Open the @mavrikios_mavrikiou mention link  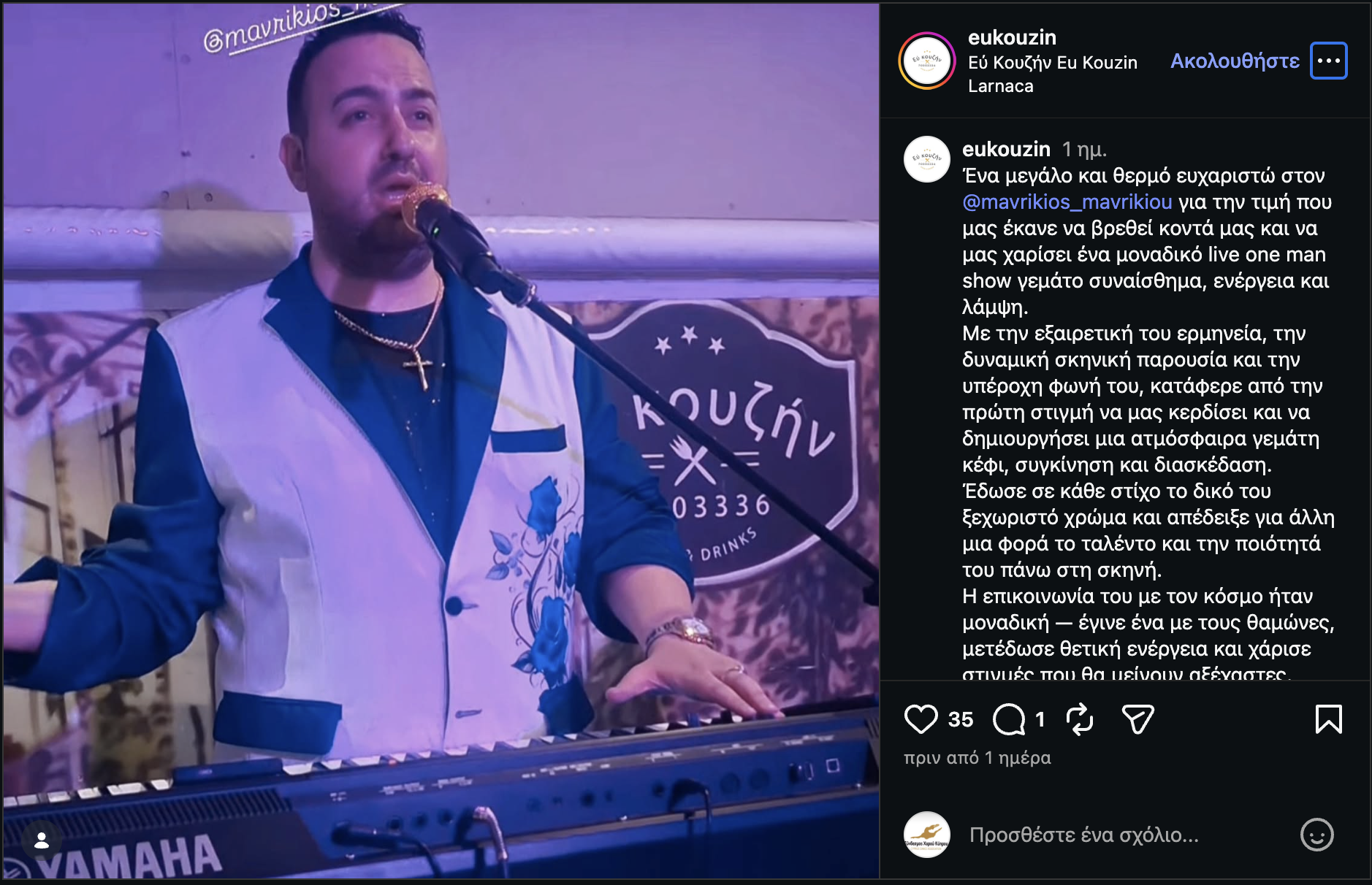[1067, 202]
